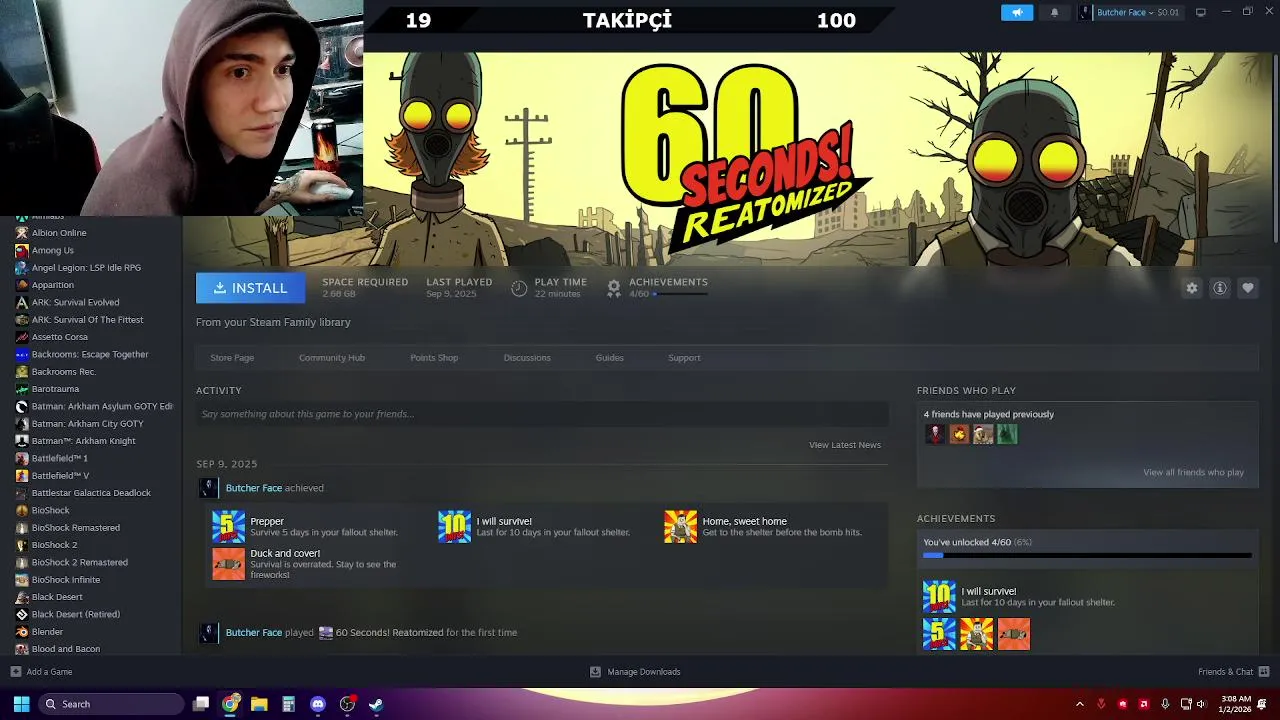Click I will survive! achievement icon in activity

(454, 527)
